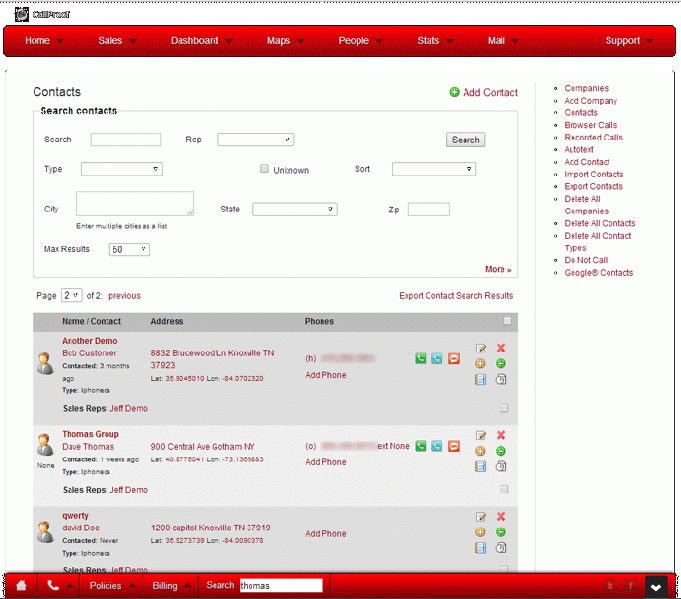This screenshot has width=681, height=599.
Task: Check the Unknown checkbox
Action: [264, 169]
